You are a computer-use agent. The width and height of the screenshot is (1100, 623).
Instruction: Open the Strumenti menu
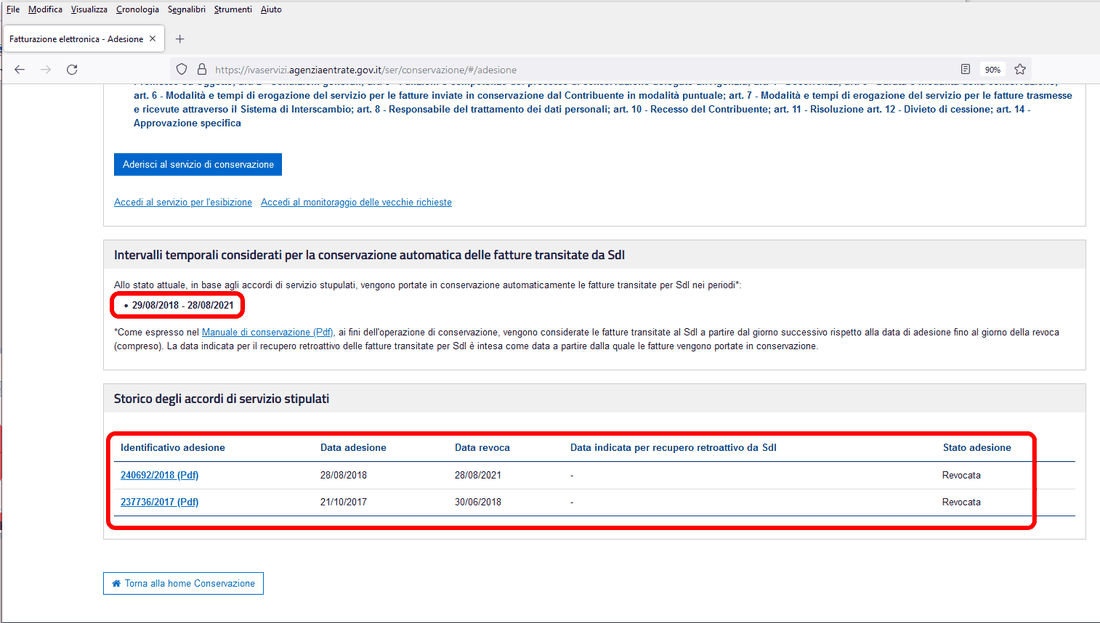[233, 9]
